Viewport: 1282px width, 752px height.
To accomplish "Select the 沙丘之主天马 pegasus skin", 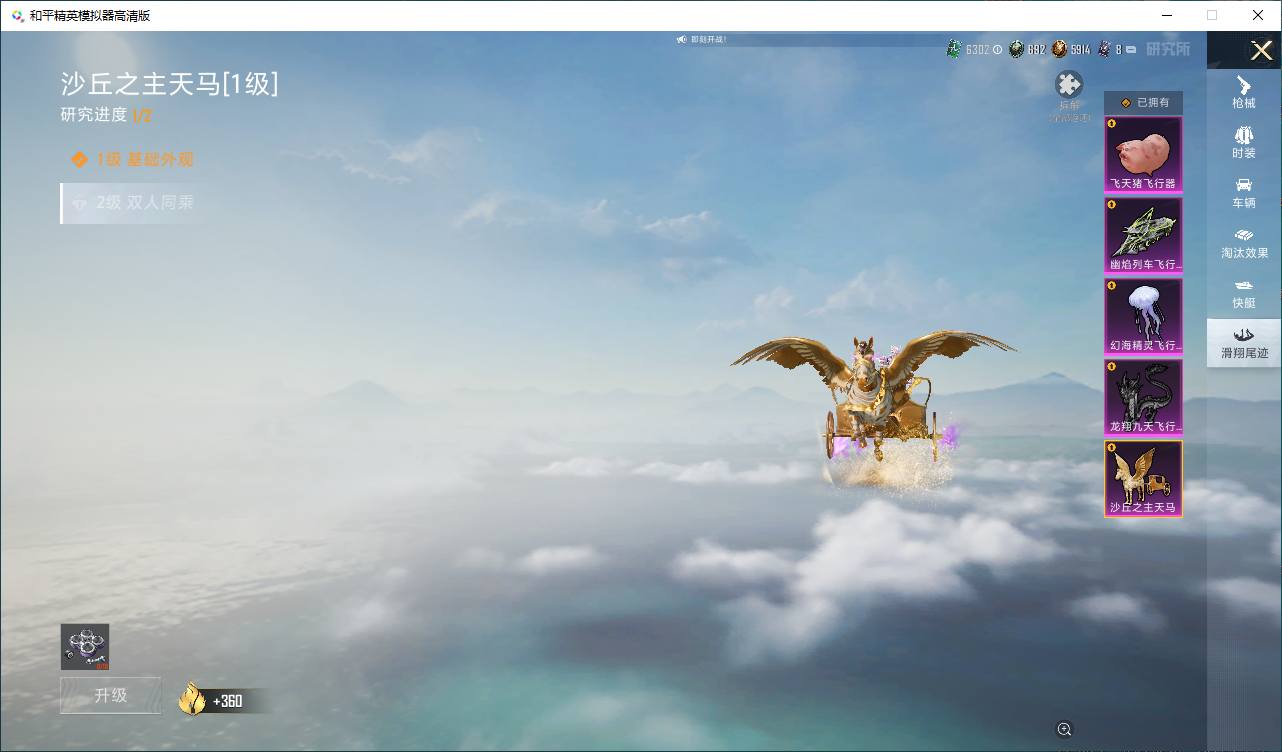I will pos(1143,479).
